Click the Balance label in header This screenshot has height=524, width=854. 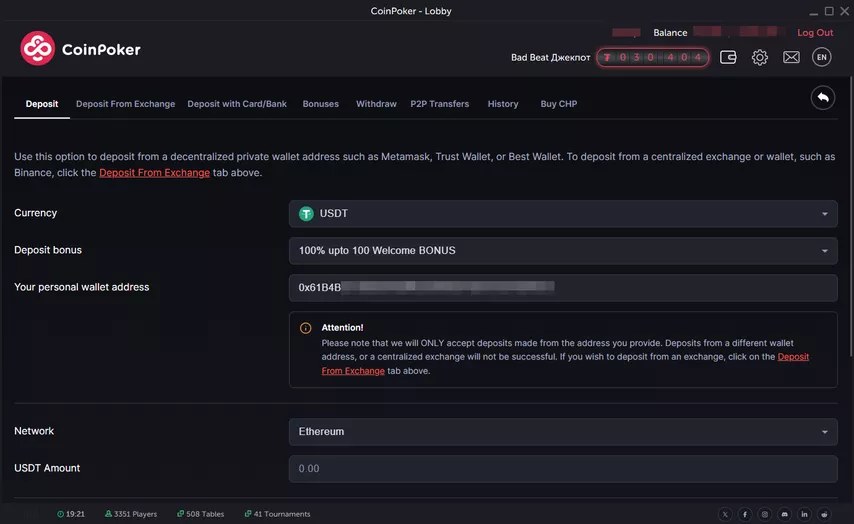[670, 33]
